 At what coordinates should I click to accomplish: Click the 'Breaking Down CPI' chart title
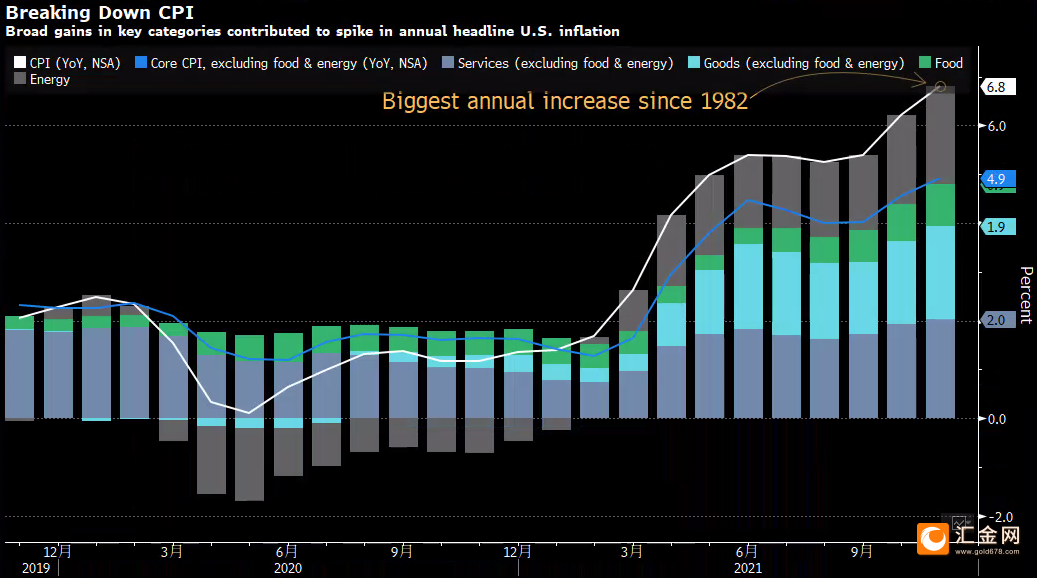pyautogui.click(x=100, y=12)
